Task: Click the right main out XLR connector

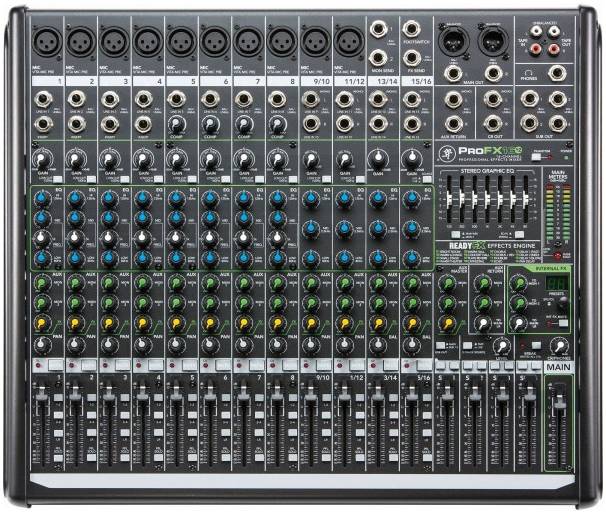Action: (x=494, y=40)
